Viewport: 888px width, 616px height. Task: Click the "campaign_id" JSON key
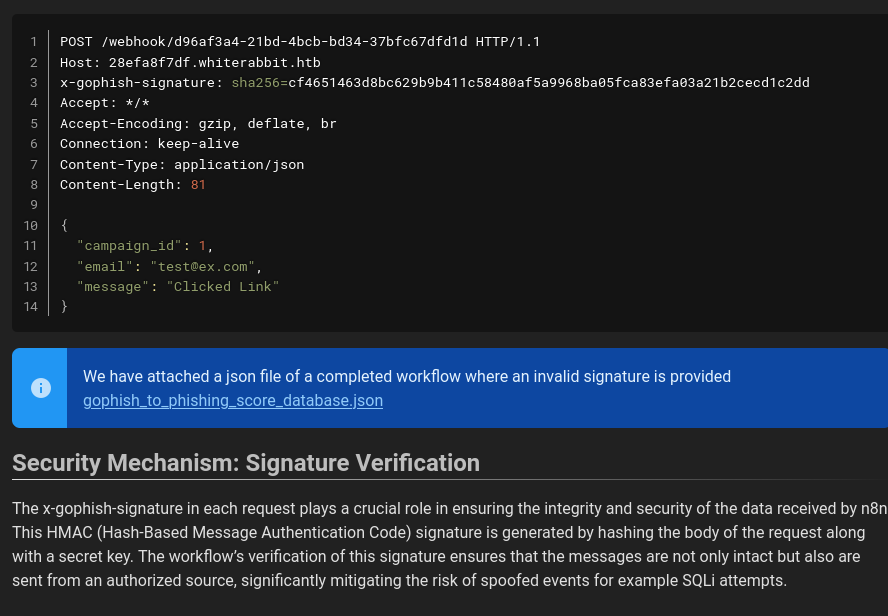point(129,246)
